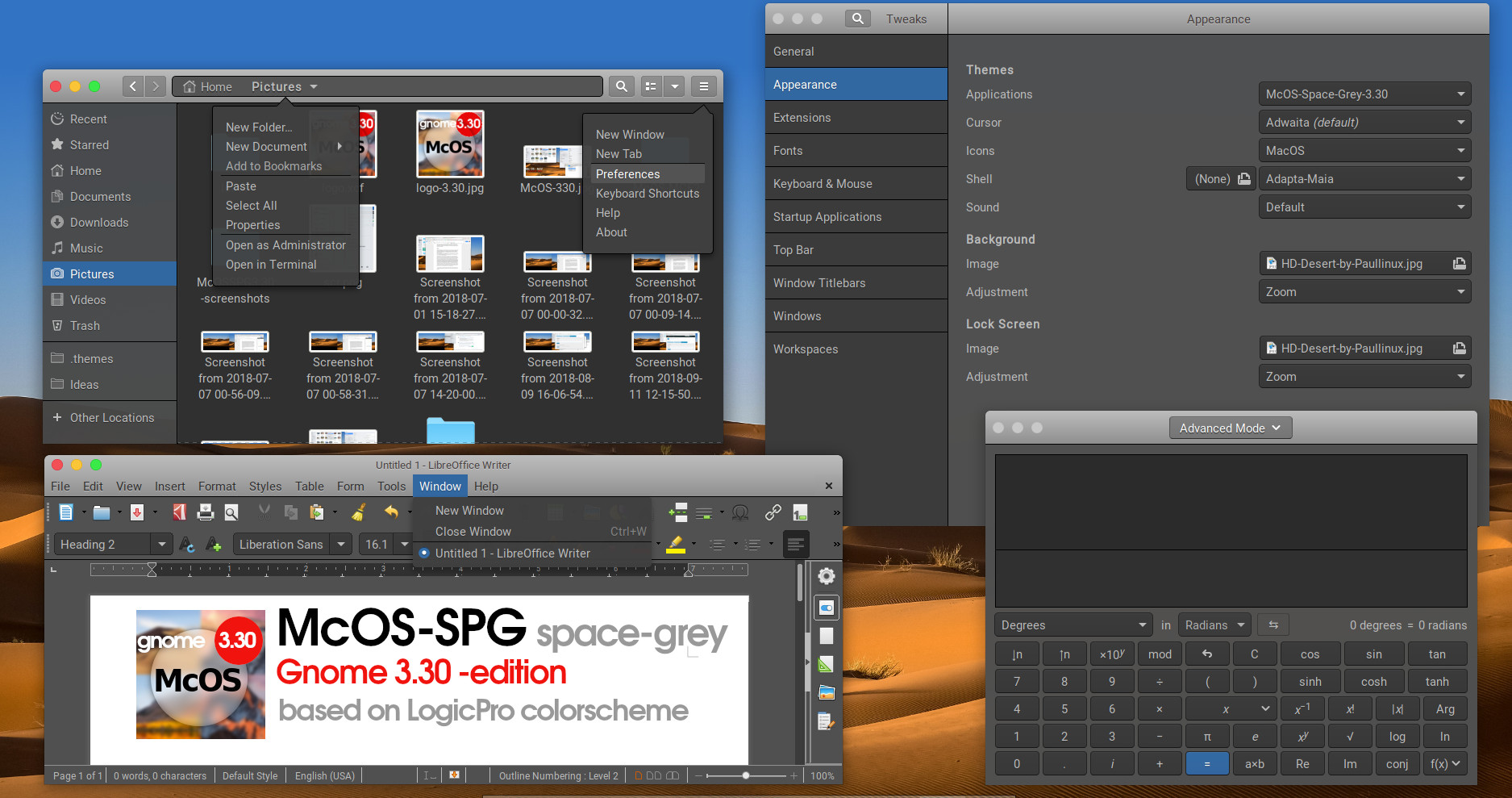Screen dimensions: 1512x798
Task: Click the yellow Highlighting Color marker icon
Action: tap(676, 545)
